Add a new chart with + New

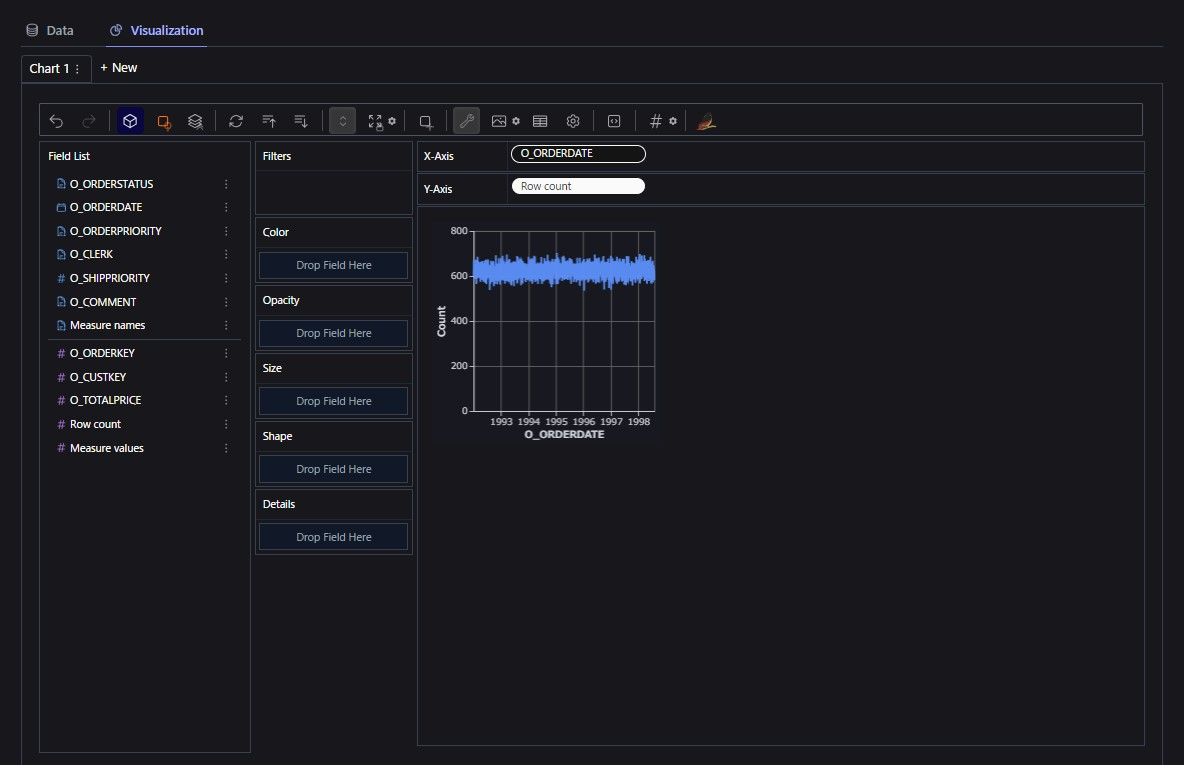pyautogui.click(x=119, y=68)
